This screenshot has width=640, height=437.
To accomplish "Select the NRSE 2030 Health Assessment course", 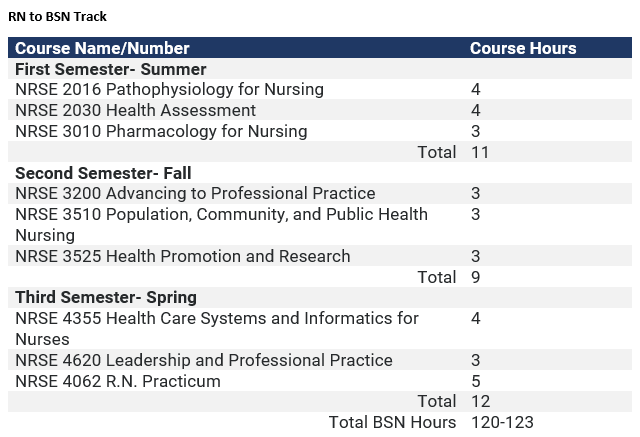I will tap(136, 111).
